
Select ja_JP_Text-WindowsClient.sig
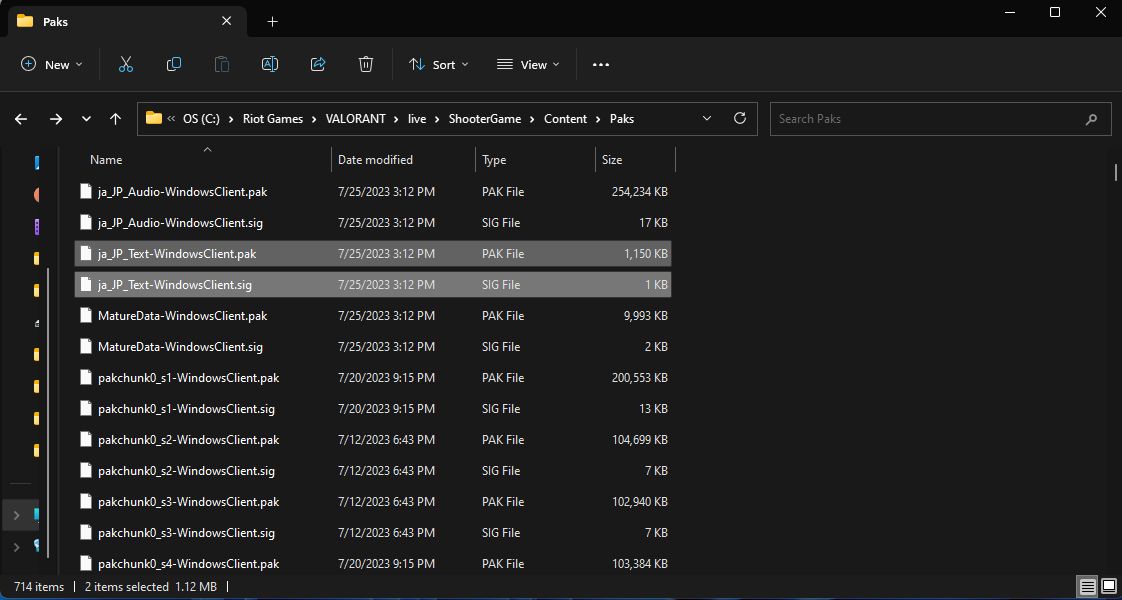point(373,285)
